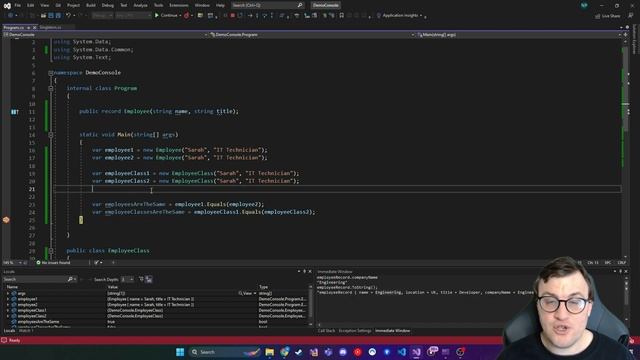This screenshot has height=360, width=640.
Task: Switch to the Program.cs editor tab
Action: (13, 27)
